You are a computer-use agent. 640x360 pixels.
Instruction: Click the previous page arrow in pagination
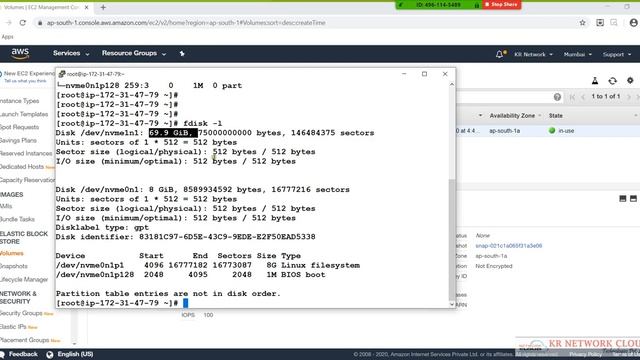pos(583,97)
